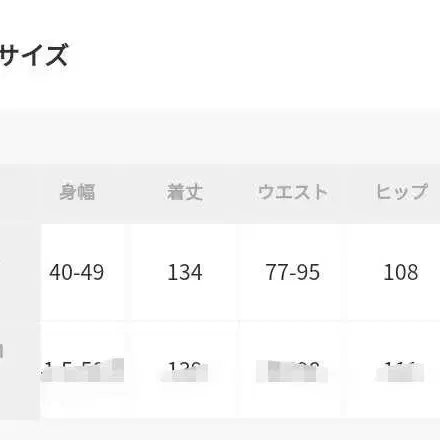Click the gray size label cell beside 40-49
This screenshot has height=440, width=440.
[x=20, y=272]
